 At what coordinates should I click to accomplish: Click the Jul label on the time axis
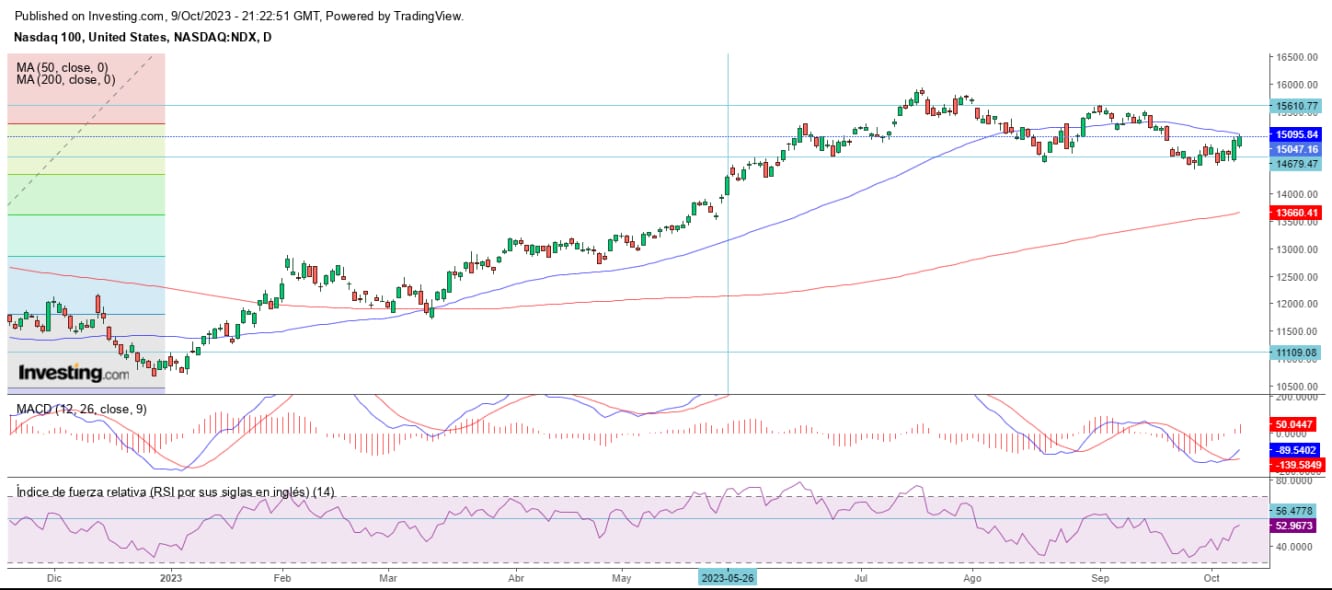(862, 578)
